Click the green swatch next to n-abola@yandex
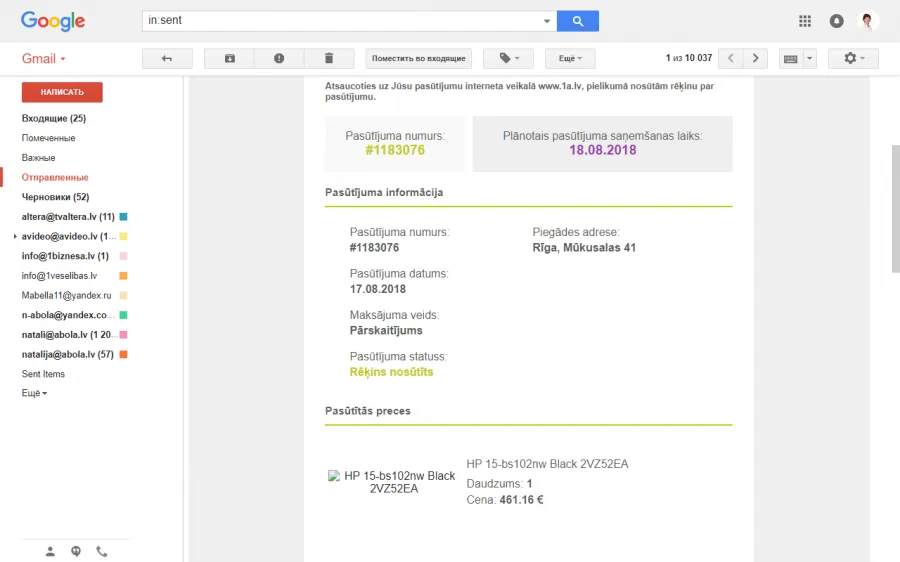 (x=123, y=315)
